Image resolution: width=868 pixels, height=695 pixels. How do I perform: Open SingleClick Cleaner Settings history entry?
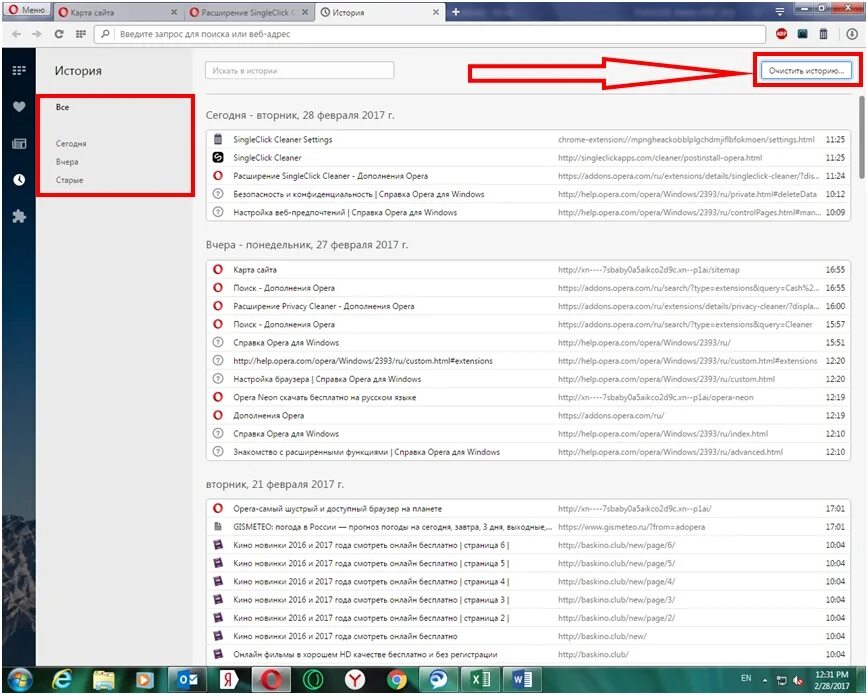528,140
